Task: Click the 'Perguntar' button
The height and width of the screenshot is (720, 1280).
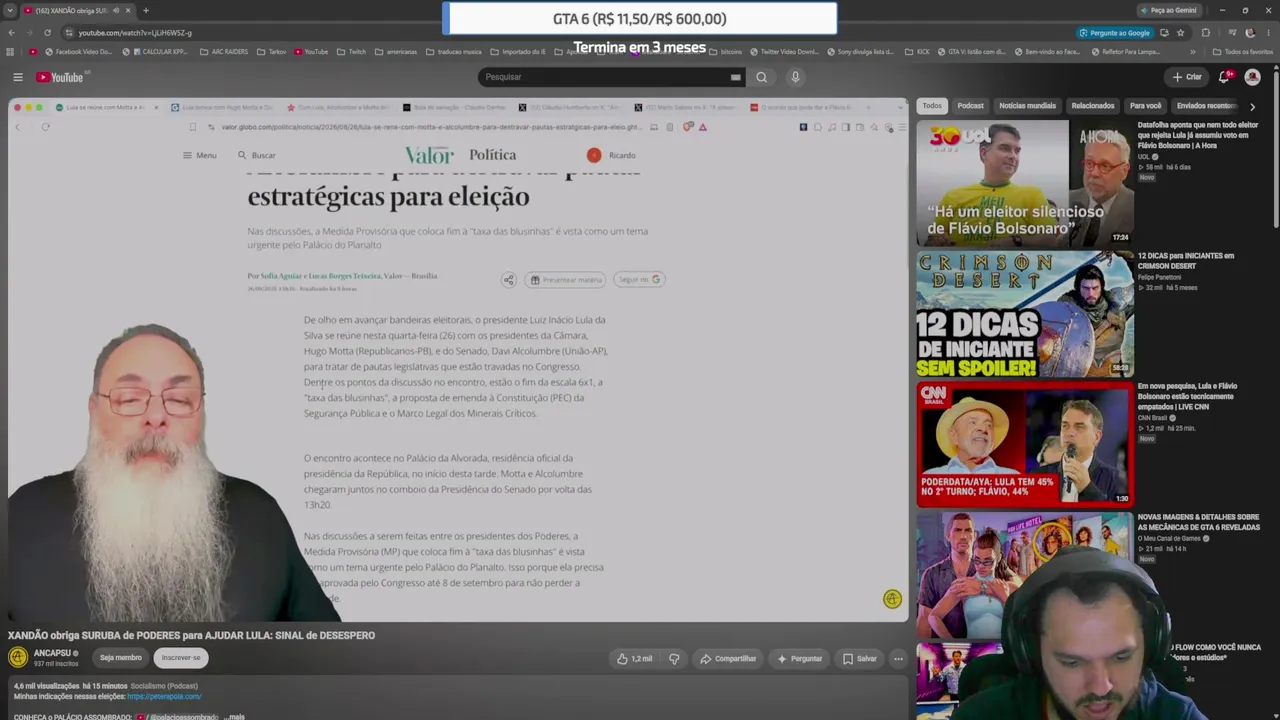Action: coord(799,659)
